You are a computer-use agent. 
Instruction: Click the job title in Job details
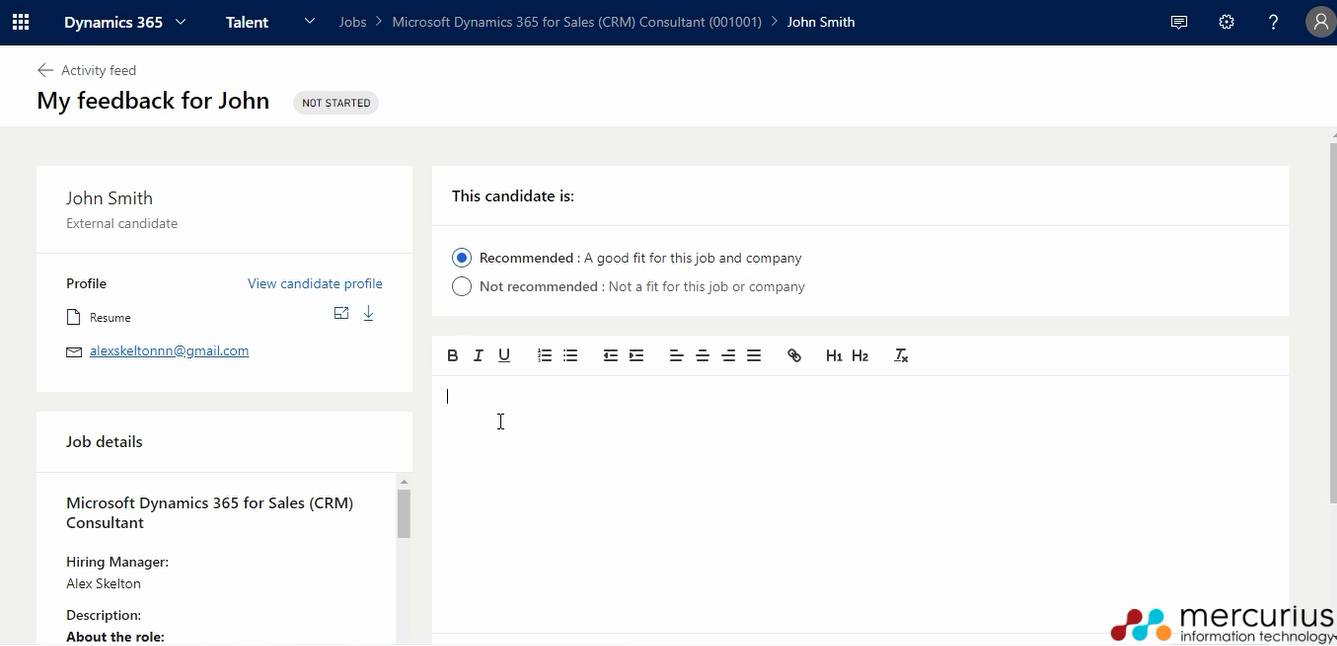[210, 513]
